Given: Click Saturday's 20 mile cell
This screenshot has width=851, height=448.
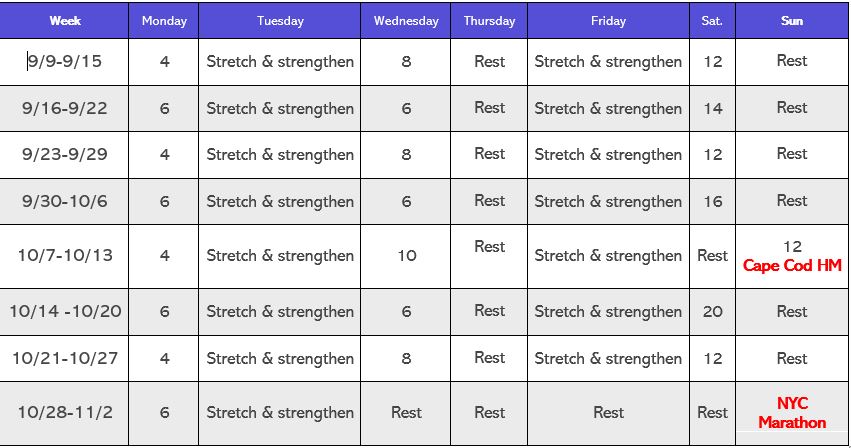Looking at the screenshot, I should [712, 311].
